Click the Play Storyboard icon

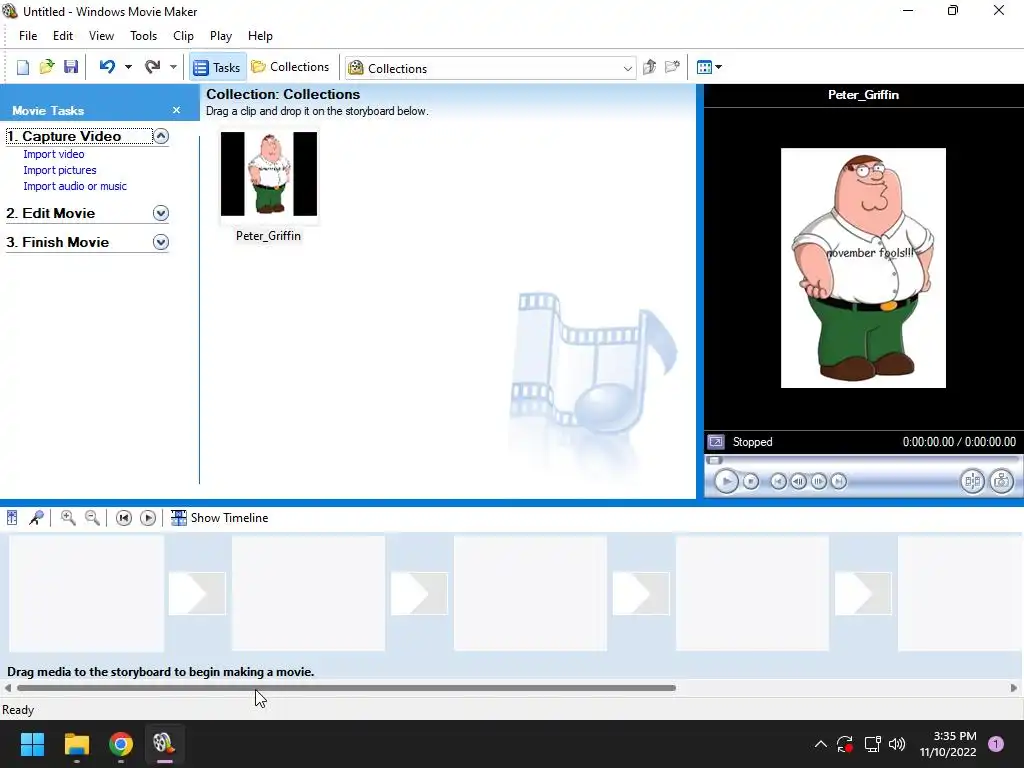(148, 518)
